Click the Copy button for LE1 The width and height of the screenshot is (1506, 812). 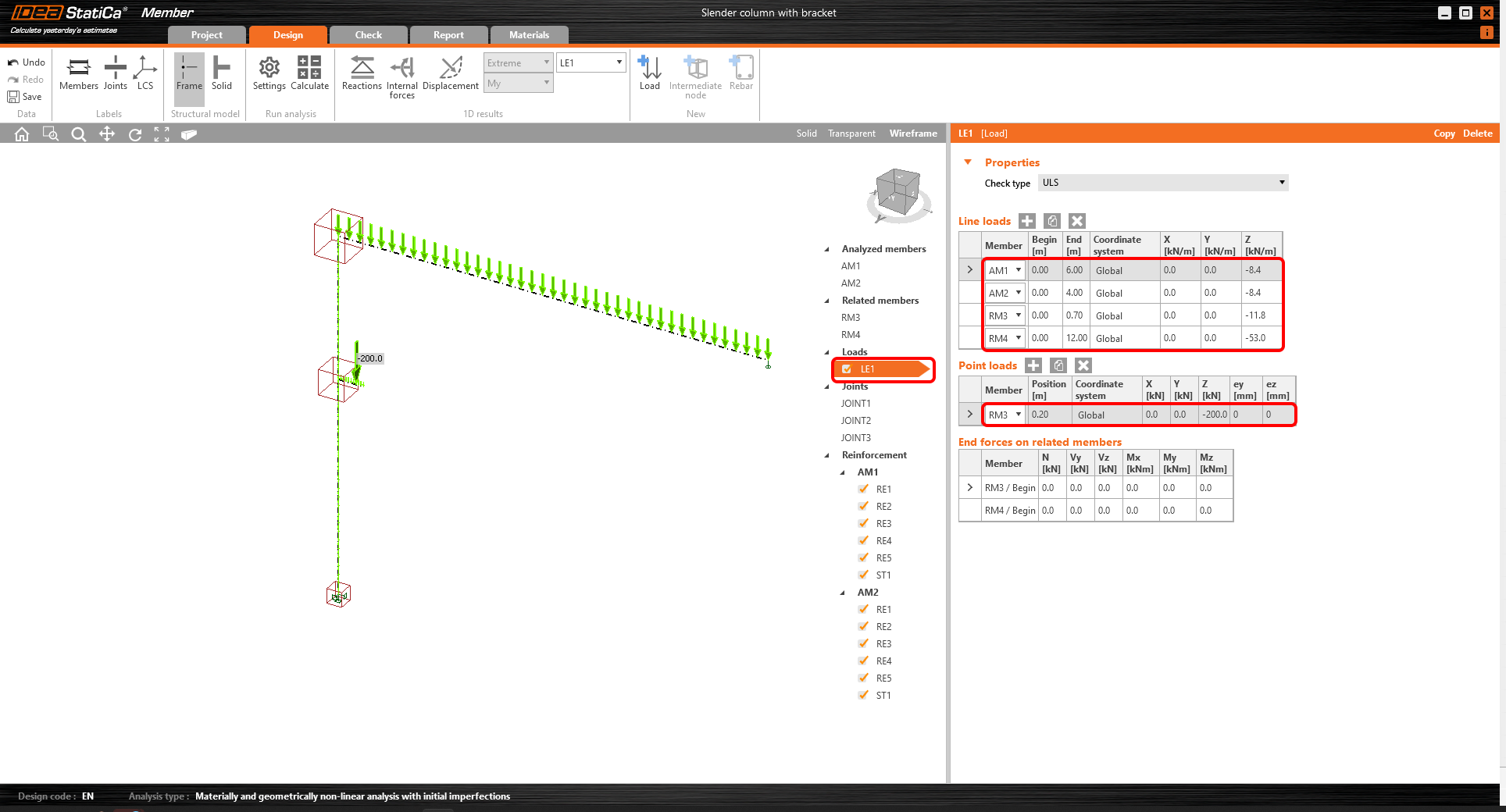point(1444,134)
